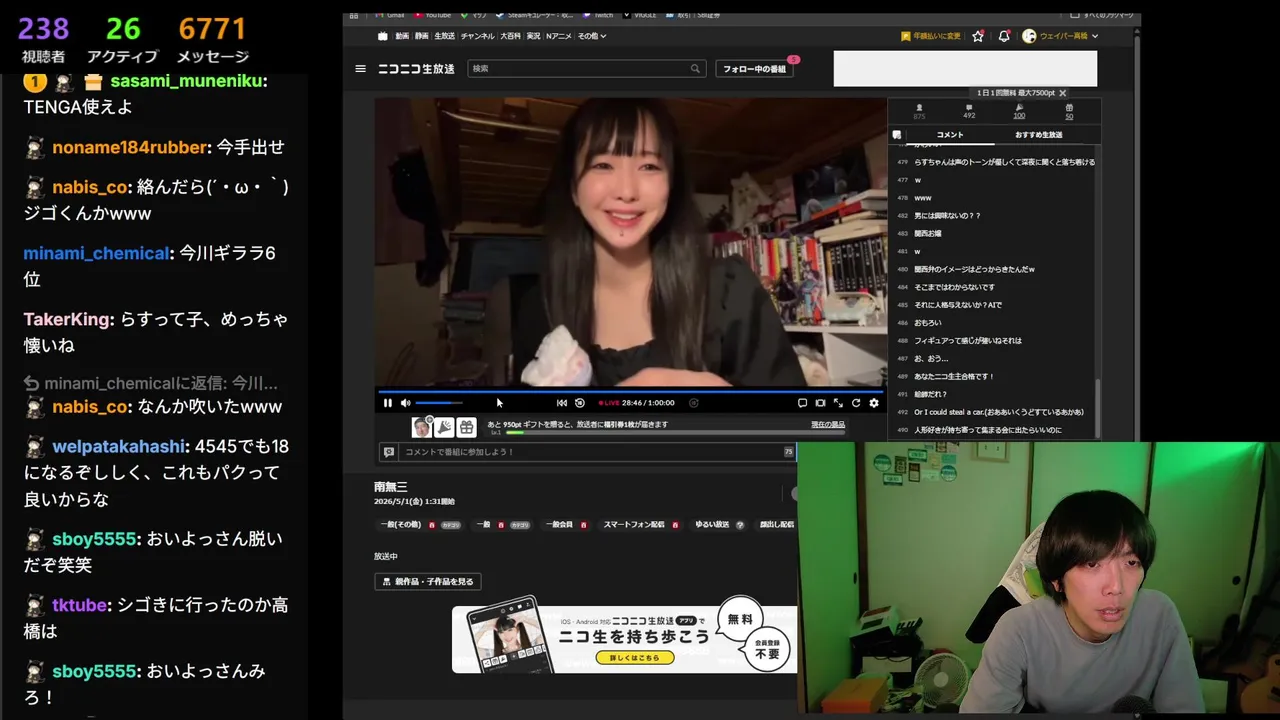Open the star favorites icon in header
This screenshot has height=720, width=1280.
coord(978,36)
